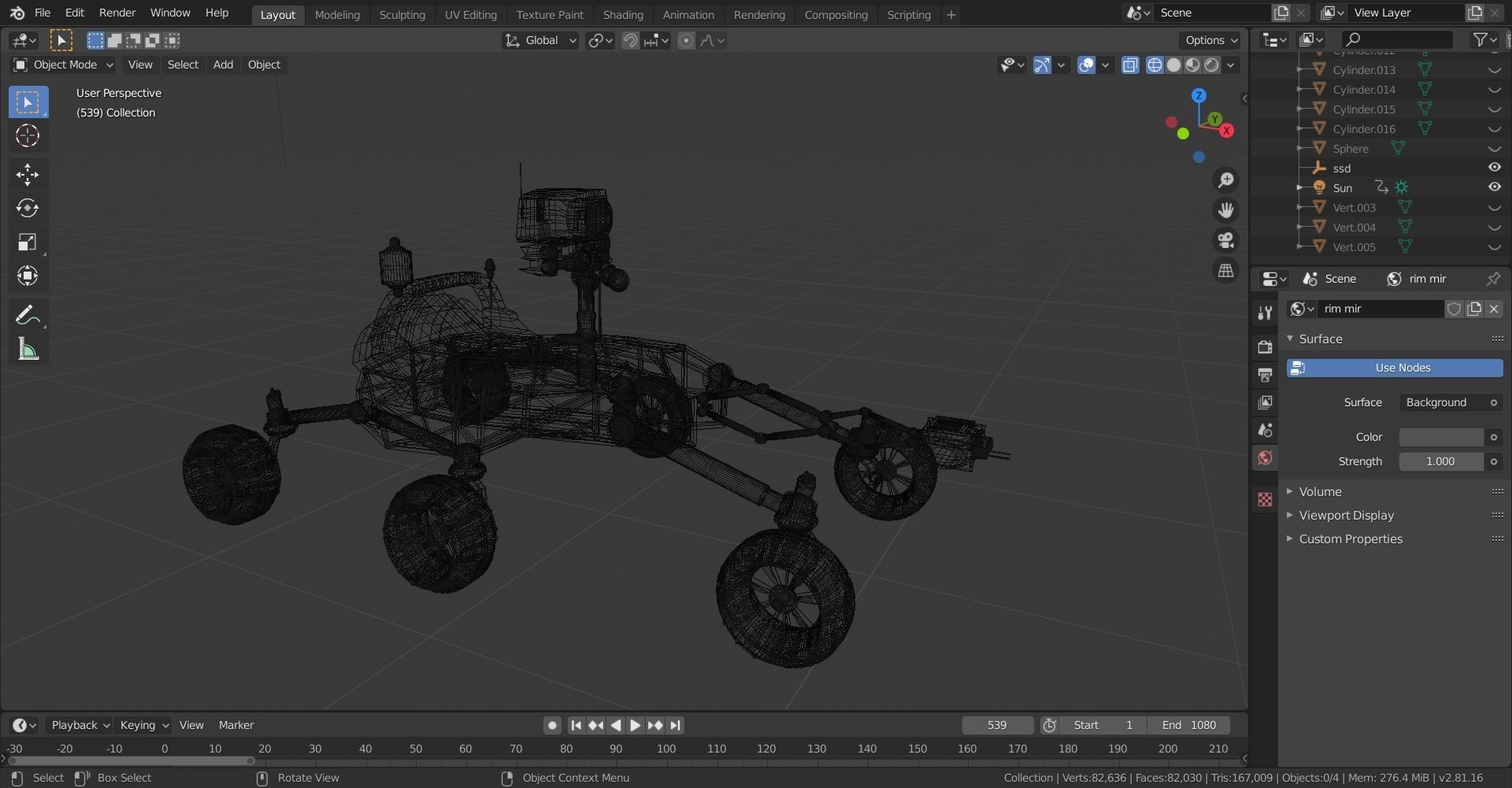
Task: Click the pin icon in properties header
Action: 1493,279
